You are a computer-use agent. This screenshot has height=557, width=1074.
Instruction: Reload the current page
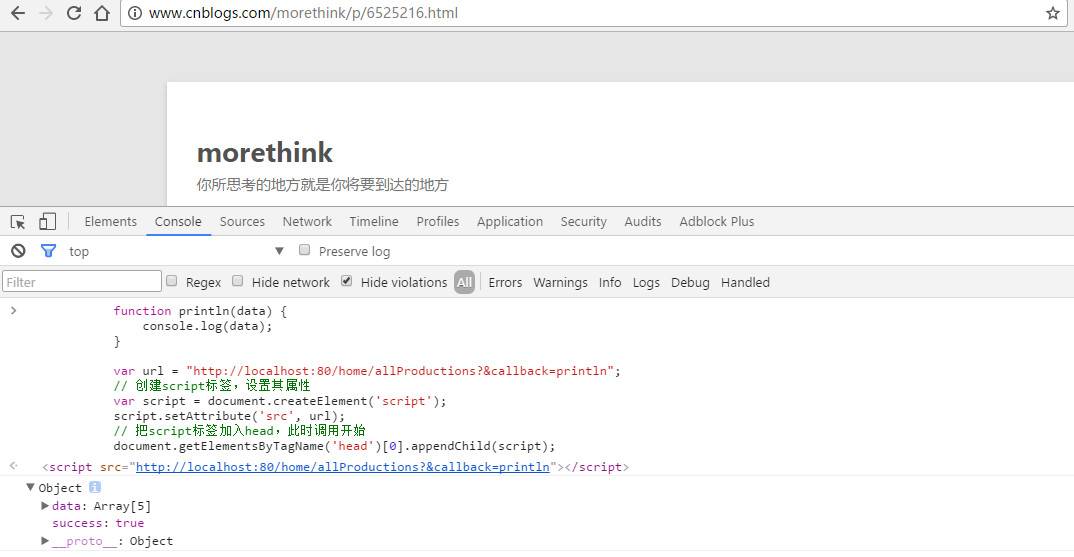pyautogui.click(x=74, y=13)
